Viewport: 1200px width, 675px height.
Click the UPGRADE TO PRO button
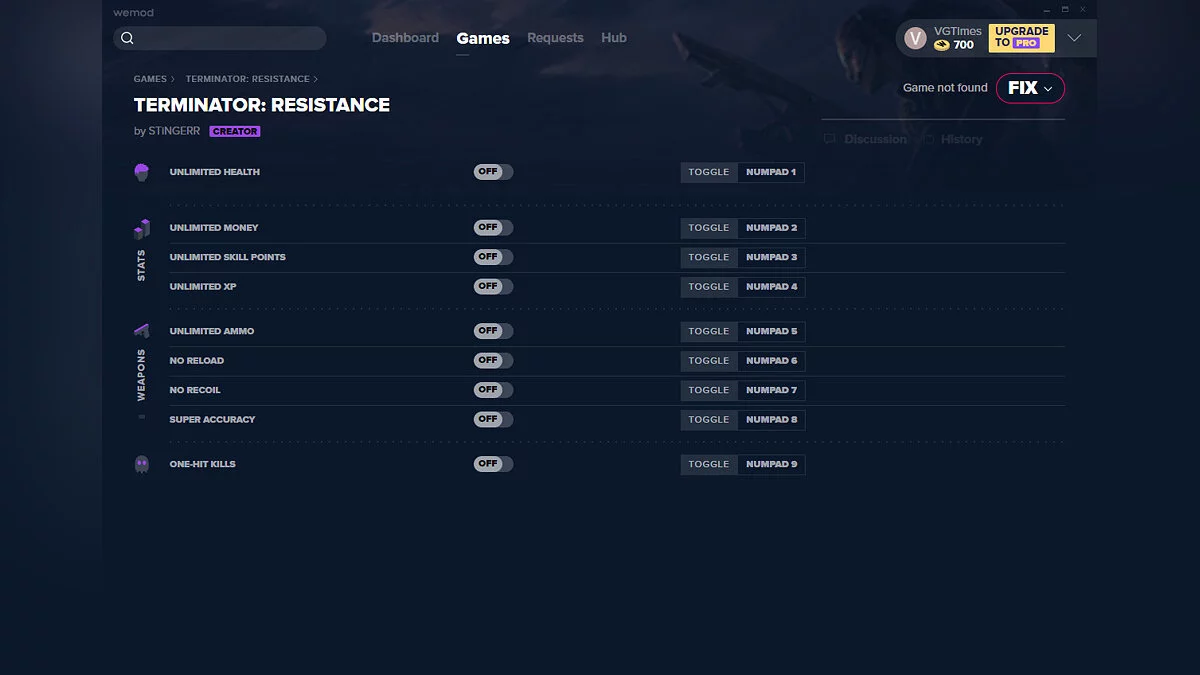(1020, 37)
